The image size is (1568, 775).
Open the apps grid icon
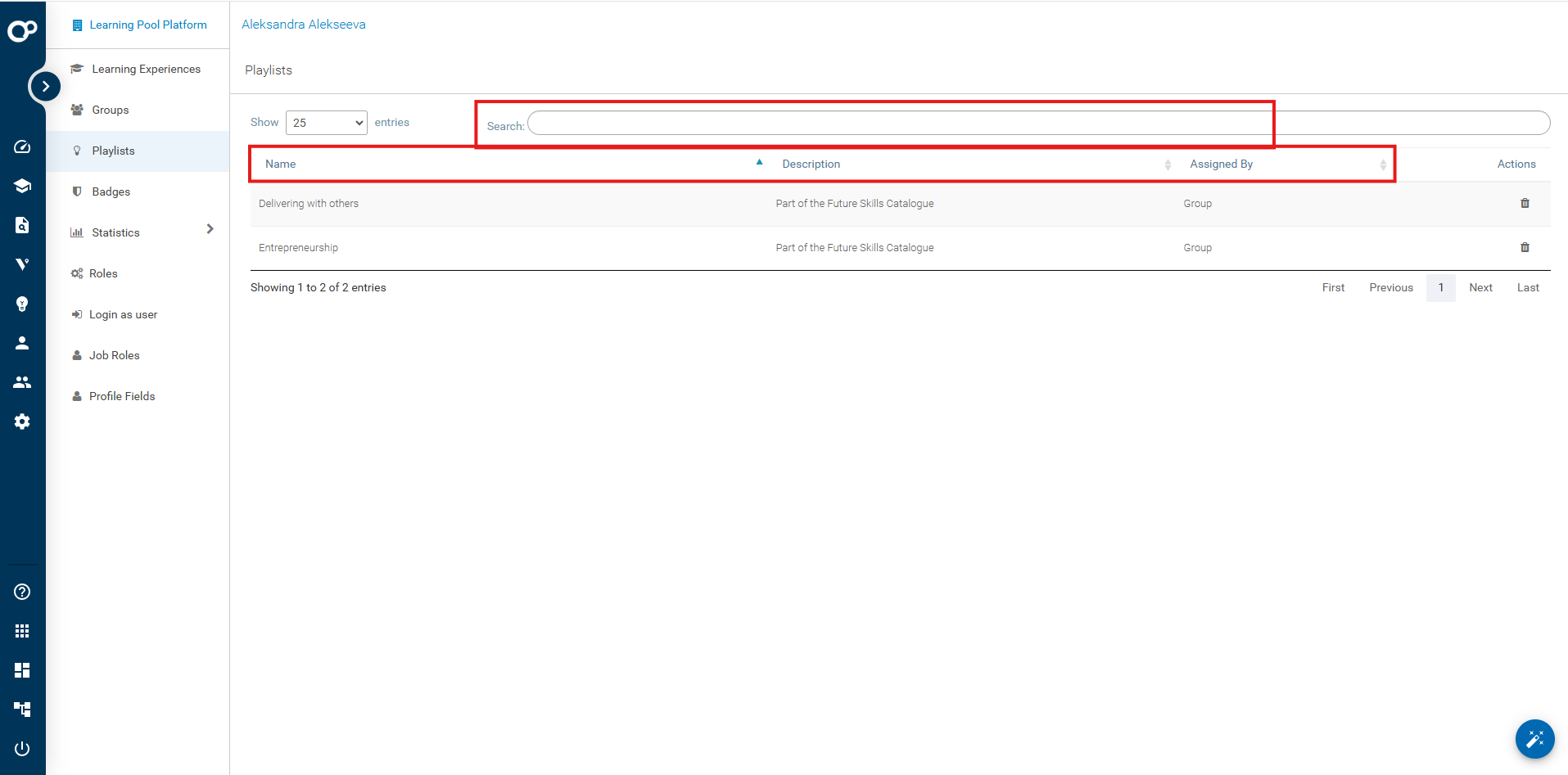tap(22, 631)
